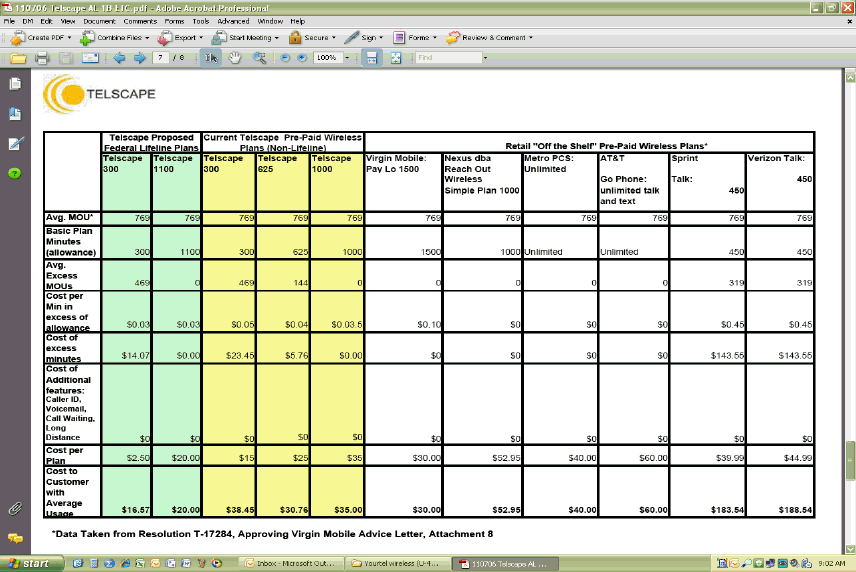The image size is (856, 572).
Task: Zoom out with the minus button
Action: 284,58
